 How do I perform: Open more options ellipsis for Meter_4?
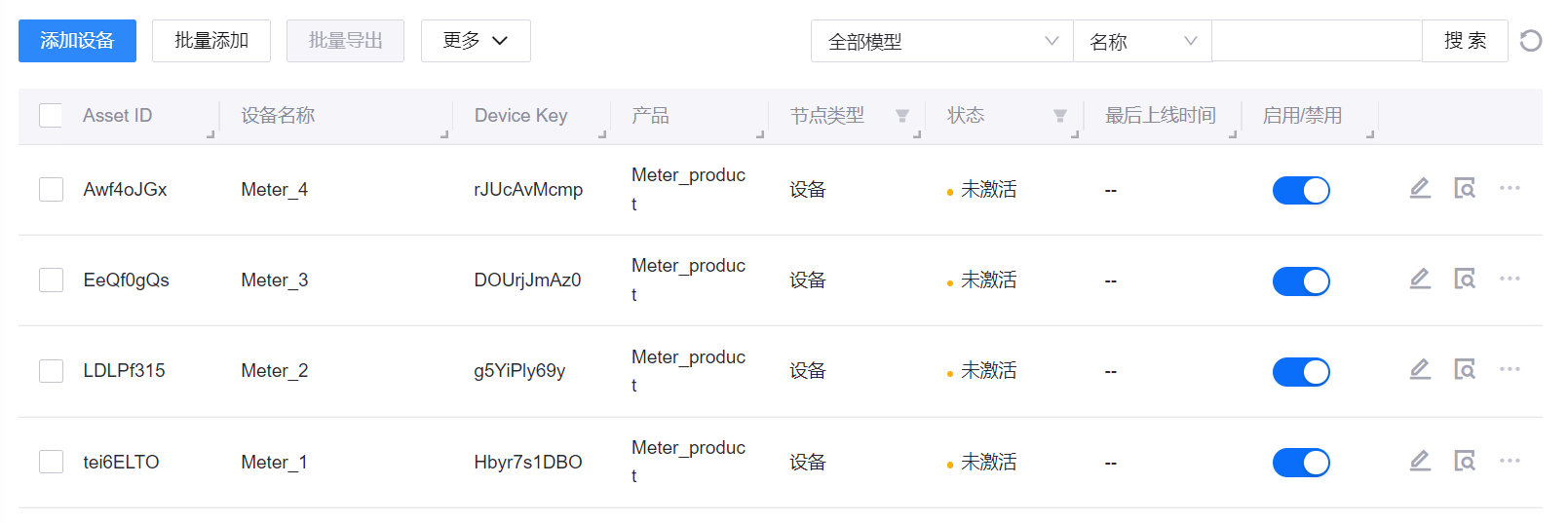(1510, 188)
